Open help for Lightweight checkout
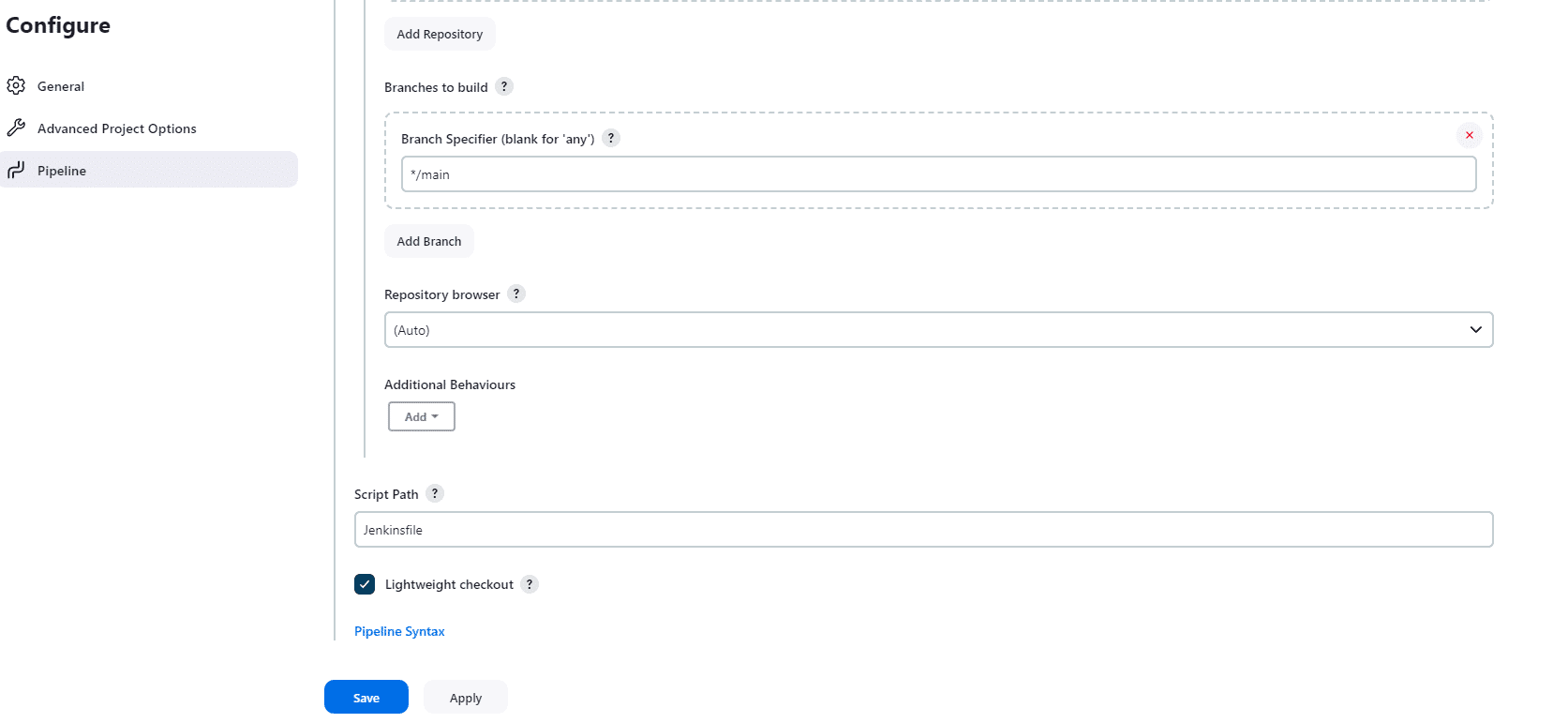Image resolution: width=1568 pixels, height=723 pixels. click(x=529, y=584)
